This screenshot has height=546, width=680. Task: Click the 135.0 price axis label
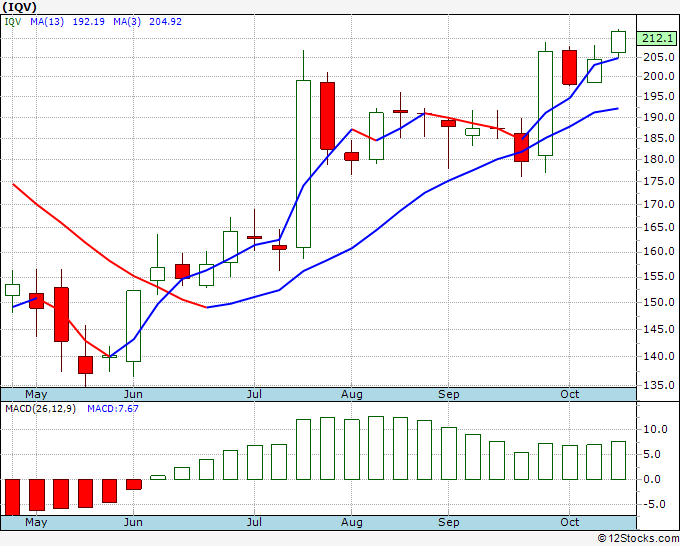point(660,385)
